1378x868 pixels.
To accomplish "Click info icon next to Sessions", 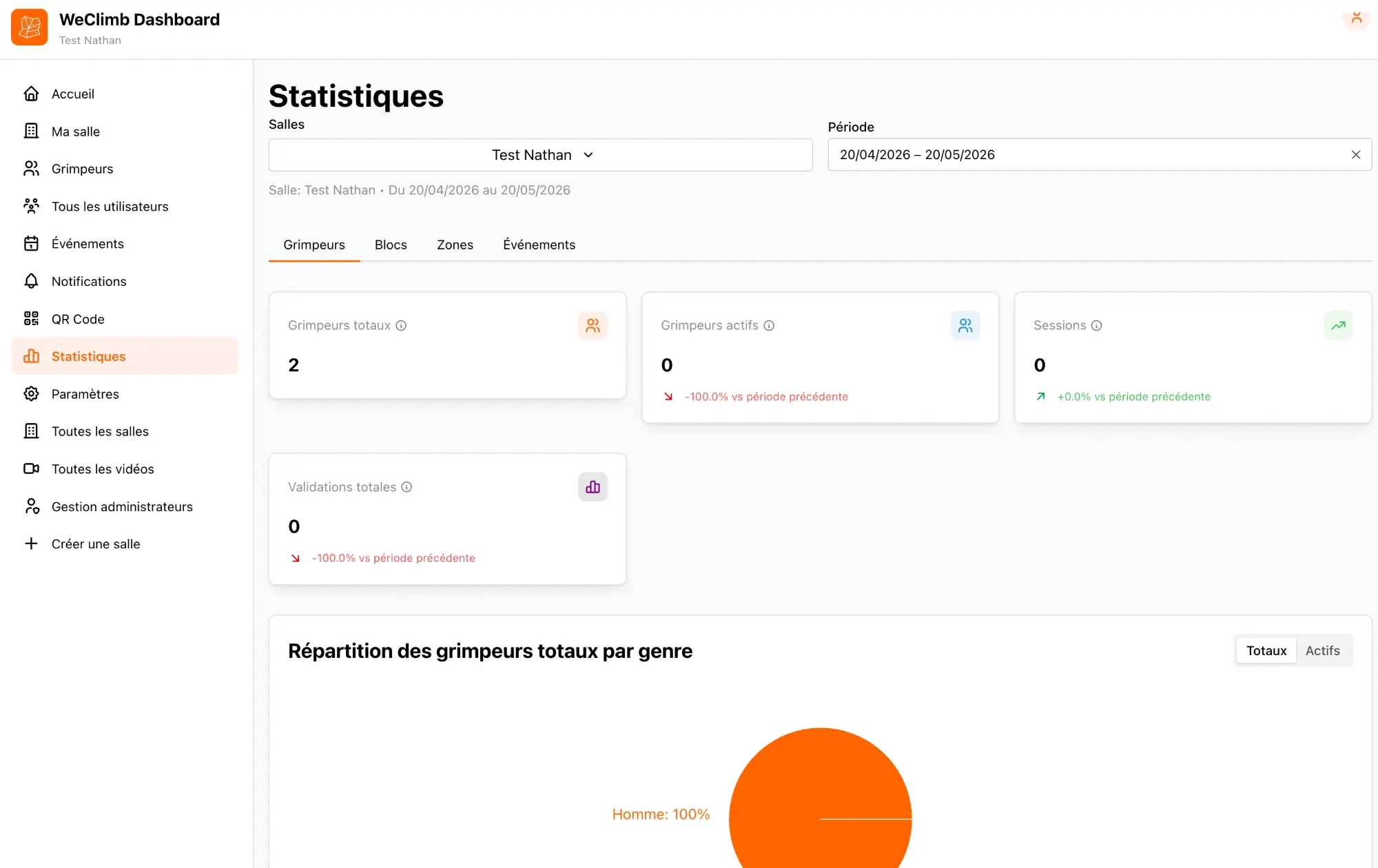I will point(1096,326).
